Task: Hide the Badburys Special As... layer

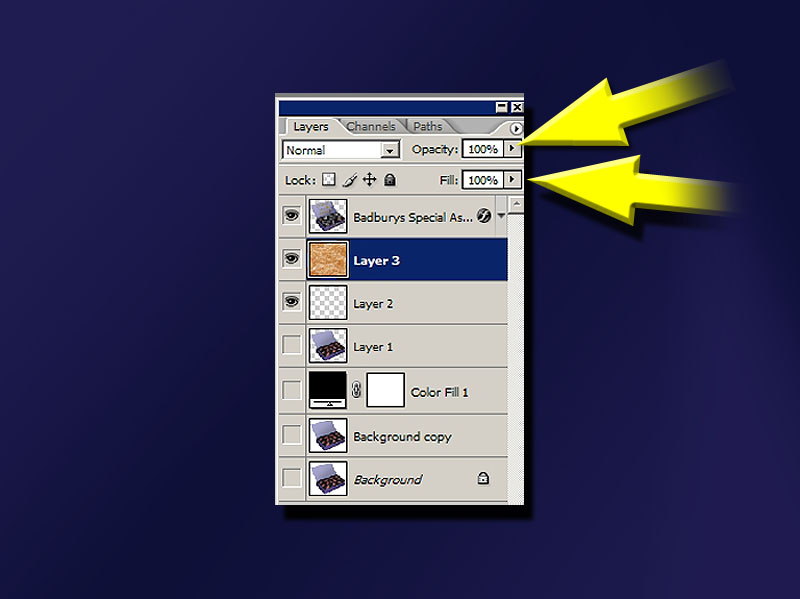Action: pos(291,215)
